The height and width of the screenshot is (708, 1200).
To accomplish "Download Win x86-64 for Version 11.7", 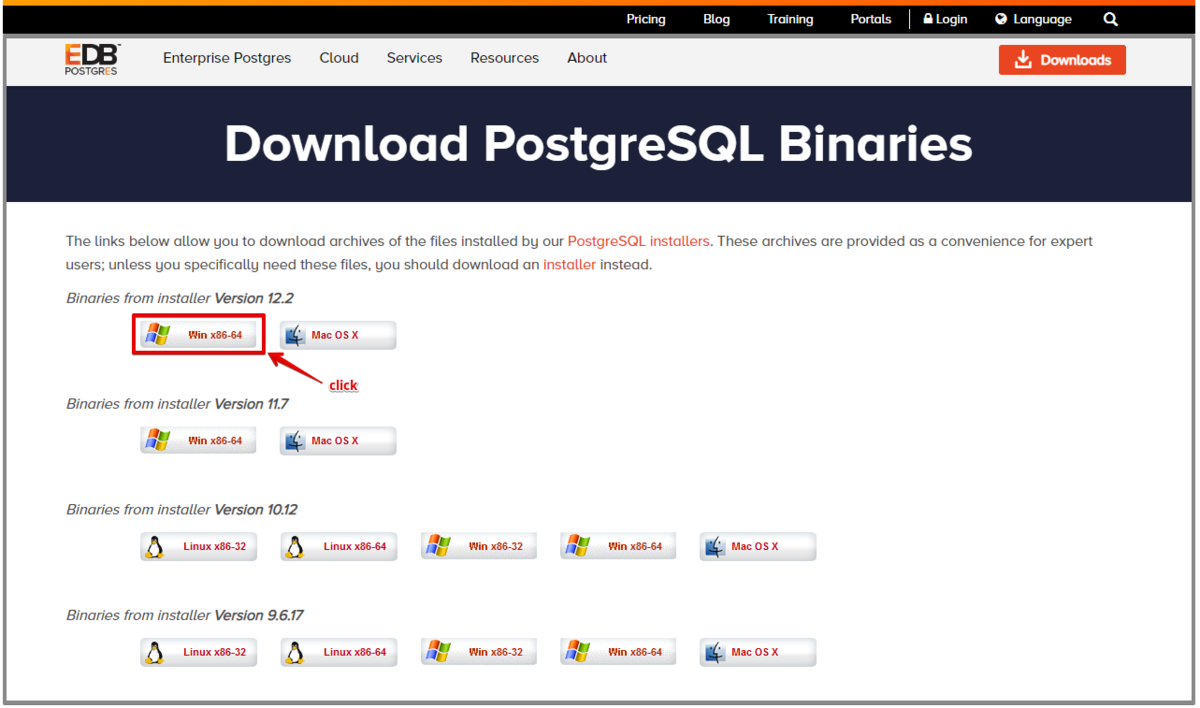I will (198, 440).
